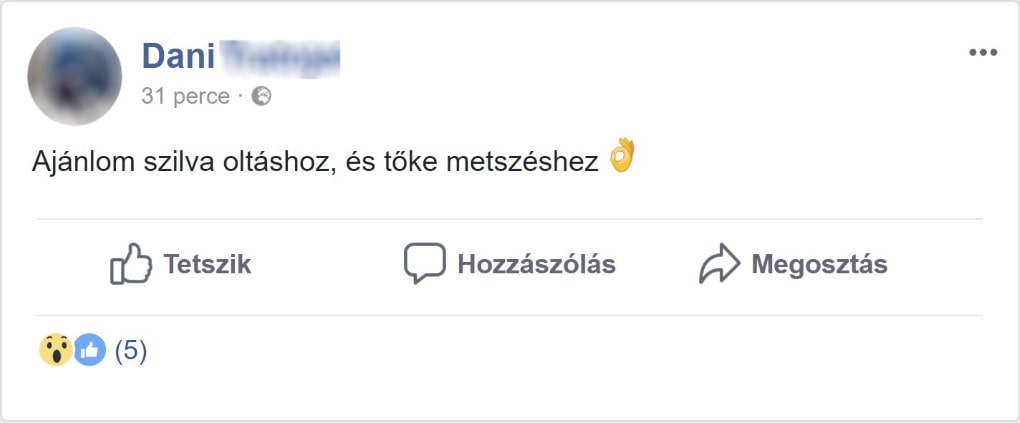Image resolution: width=1020 pixels, height=423 pixels.
Task: Open the three-dot post options menu
Action: click(x=983, y=53)
